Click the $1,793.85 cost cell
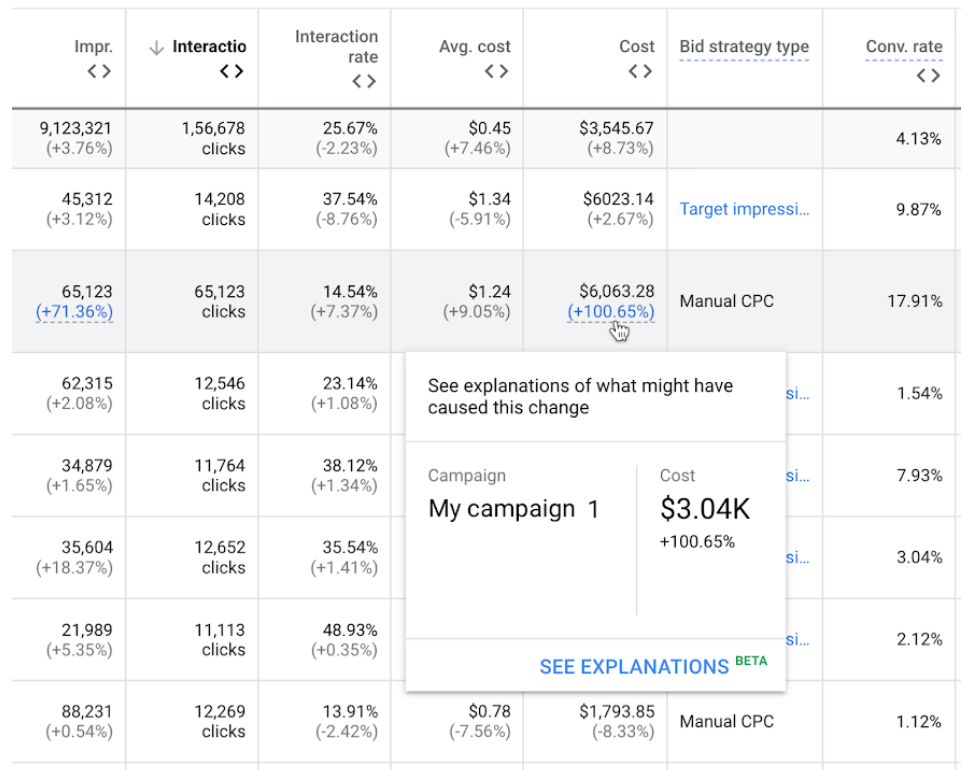The height and width of the screenshot is (770, 961). [x=617, y=711]
